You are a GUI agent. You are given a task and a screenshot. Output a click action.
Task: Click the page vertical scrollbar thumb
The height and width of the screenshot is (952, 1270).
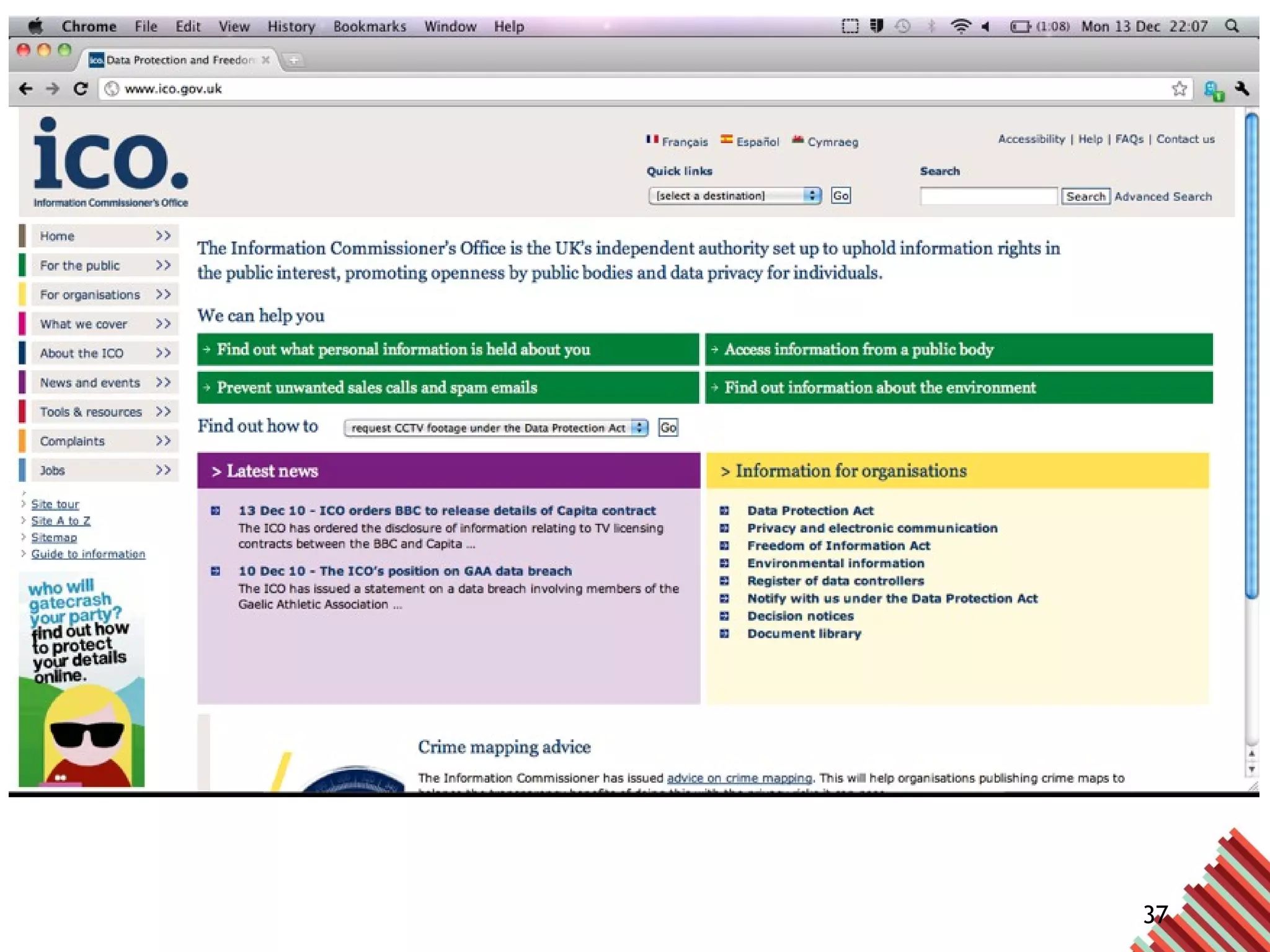(x=1252, y=356)
